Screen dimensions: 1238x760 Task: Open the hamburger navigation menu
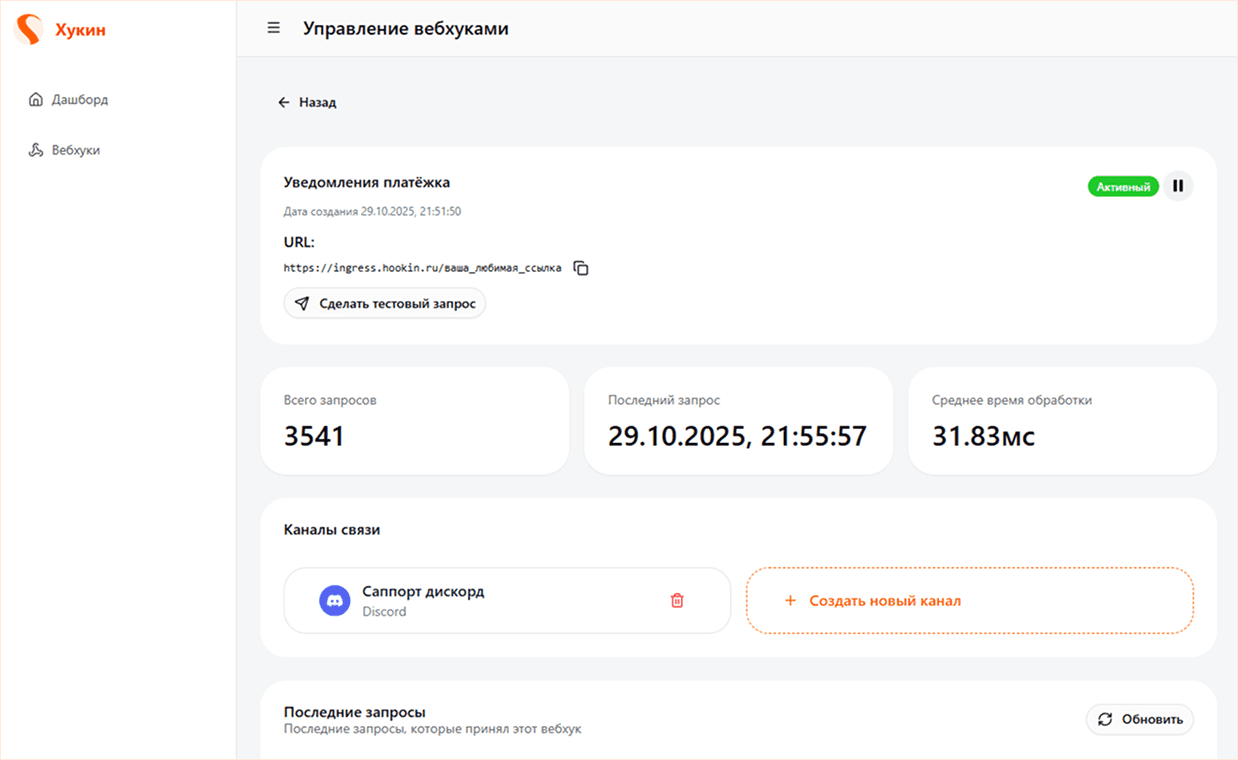pos(273,27)
